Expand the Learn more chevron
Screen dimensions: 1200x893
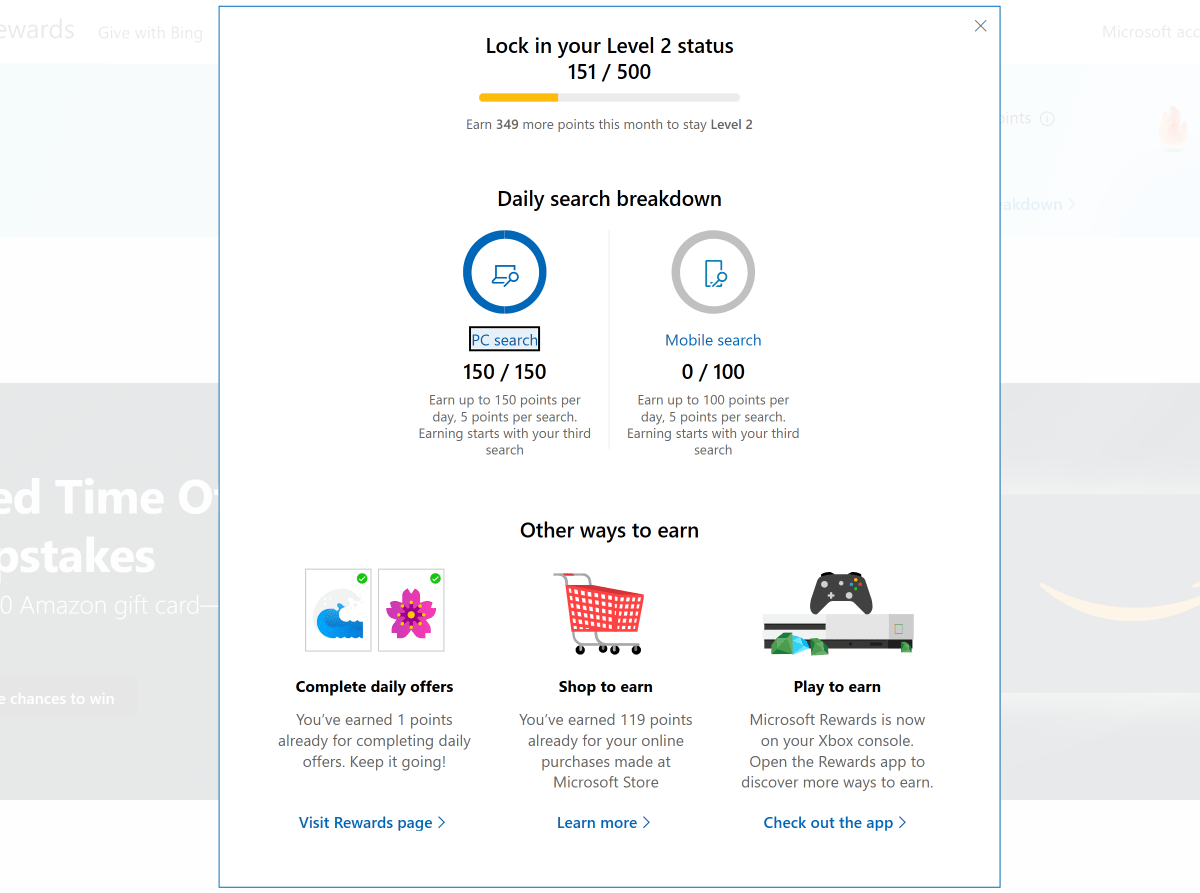(647, 822)
